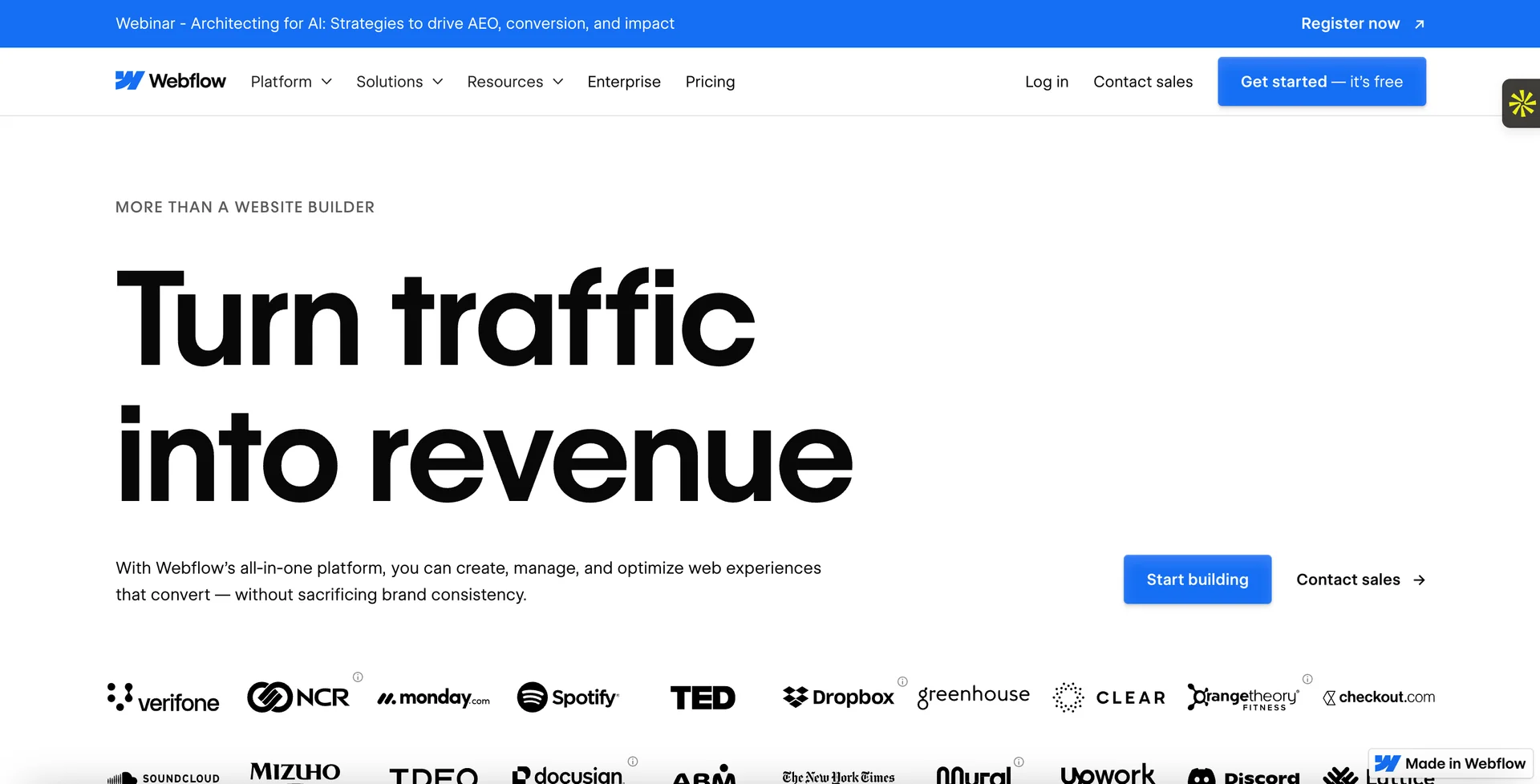Select the Enterprise nav item
This screenshot has width=1540, height=784.
623,81
